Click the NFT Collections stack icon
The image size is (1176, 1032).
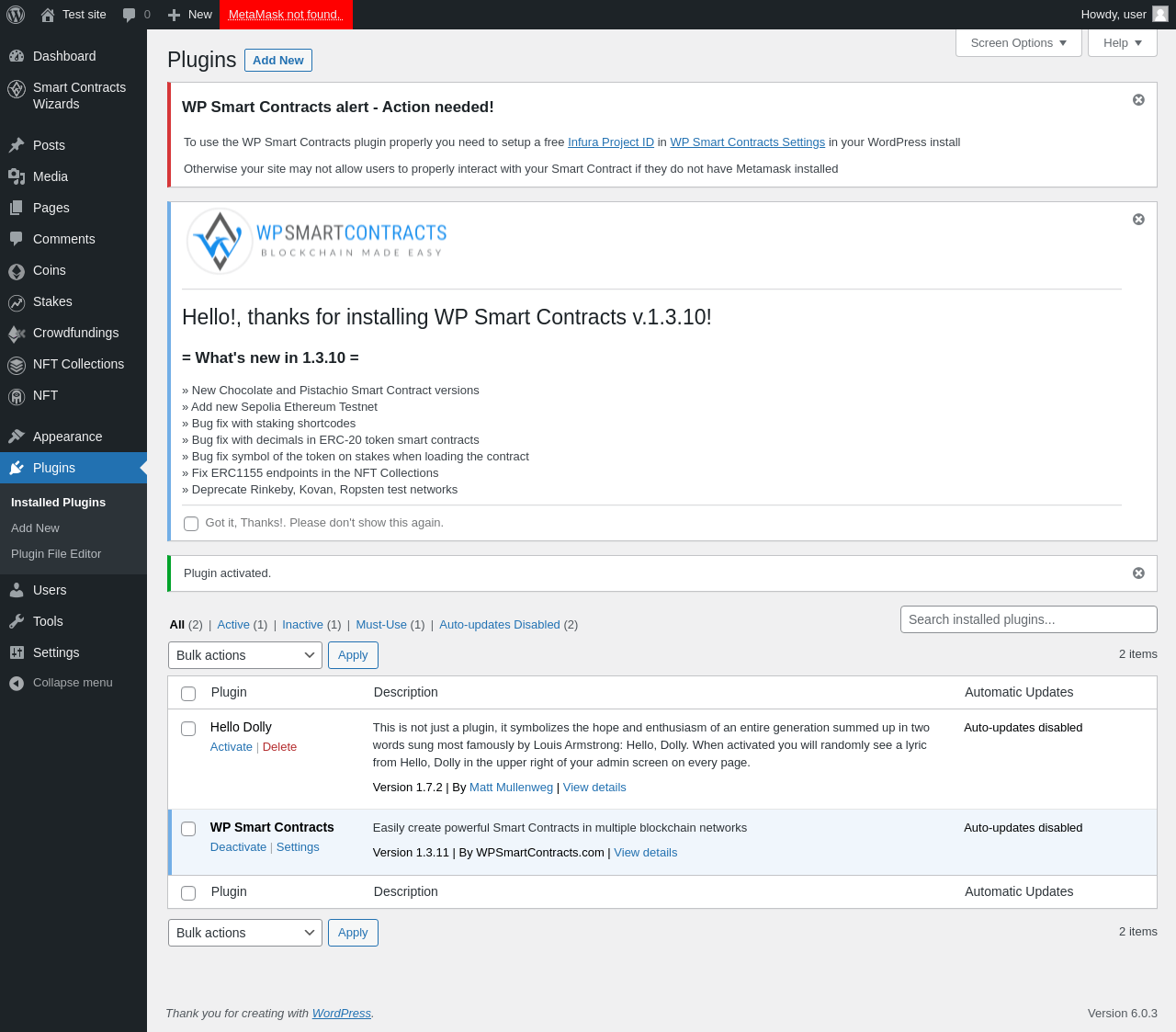tap(17, 364)
